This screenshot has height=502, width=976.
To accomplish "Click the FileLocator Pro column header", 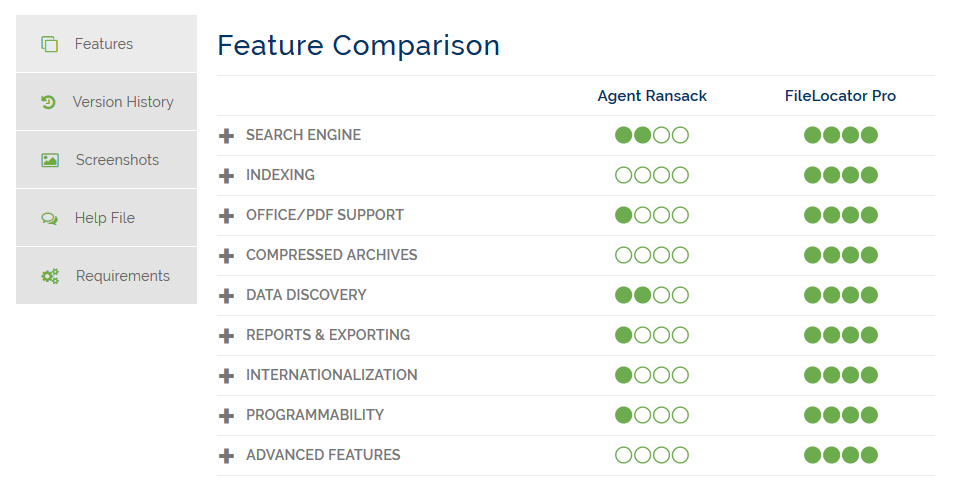I will [x=840, y=96].
